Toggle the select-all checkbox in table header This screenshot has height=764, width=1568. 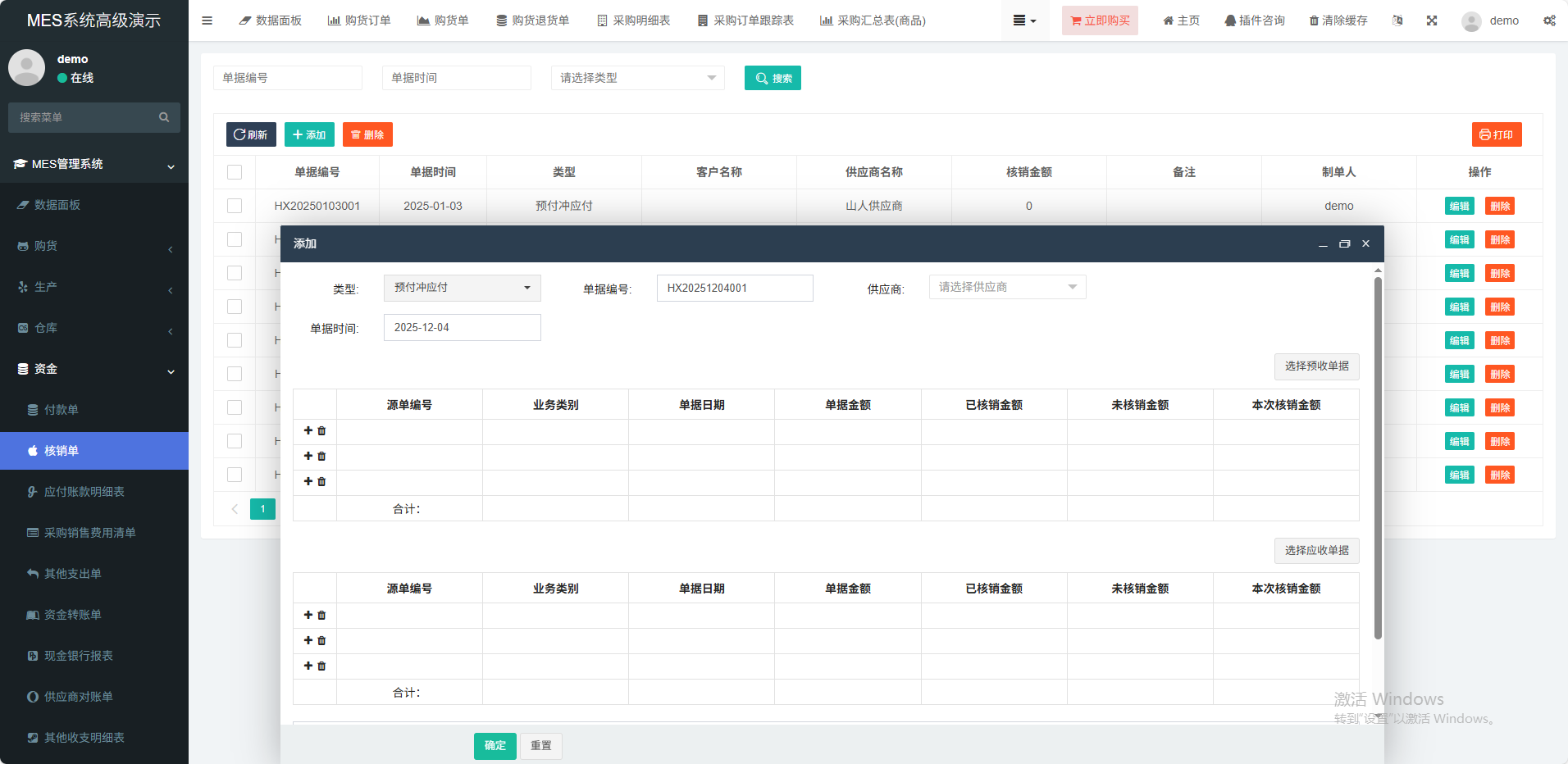pyautogui.click(x=235, y=172)
